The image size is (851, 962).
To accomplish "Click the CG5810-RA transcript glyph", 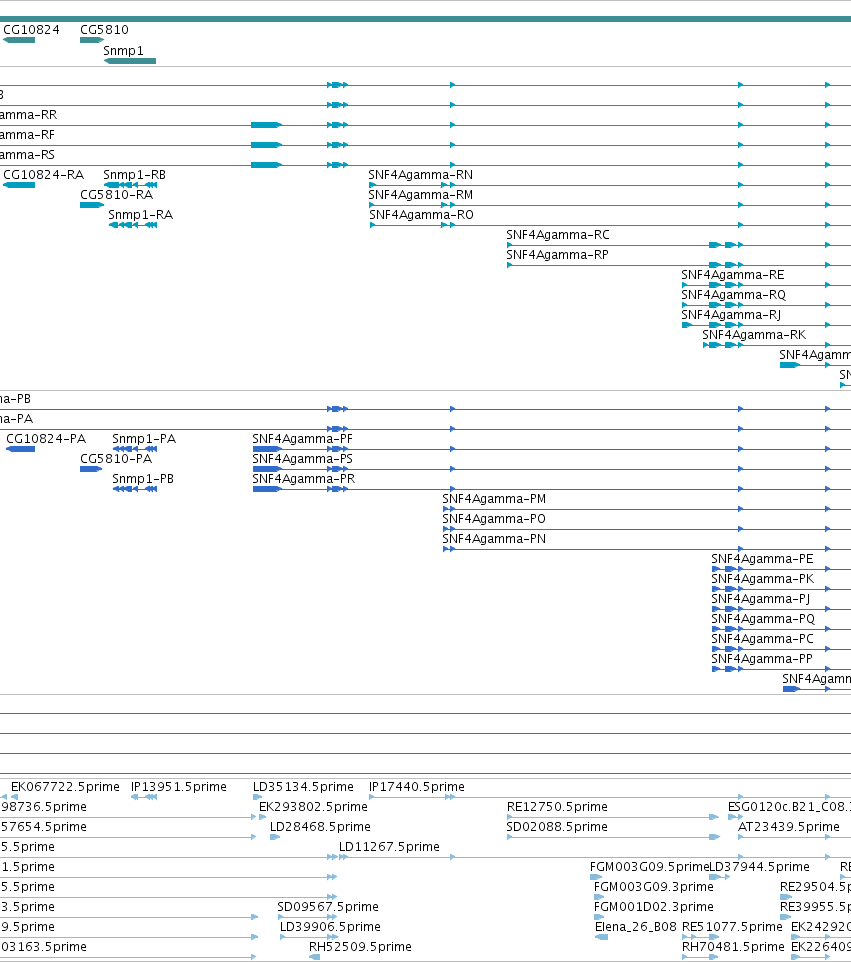I will tap(91, 205).
